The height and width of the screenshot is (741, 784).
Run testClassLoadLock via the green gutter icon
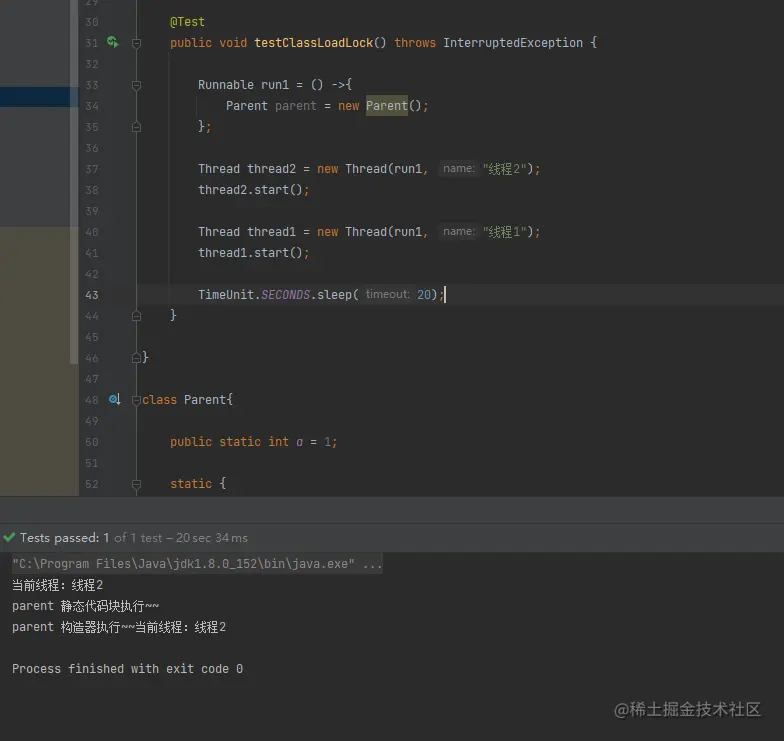113,42
